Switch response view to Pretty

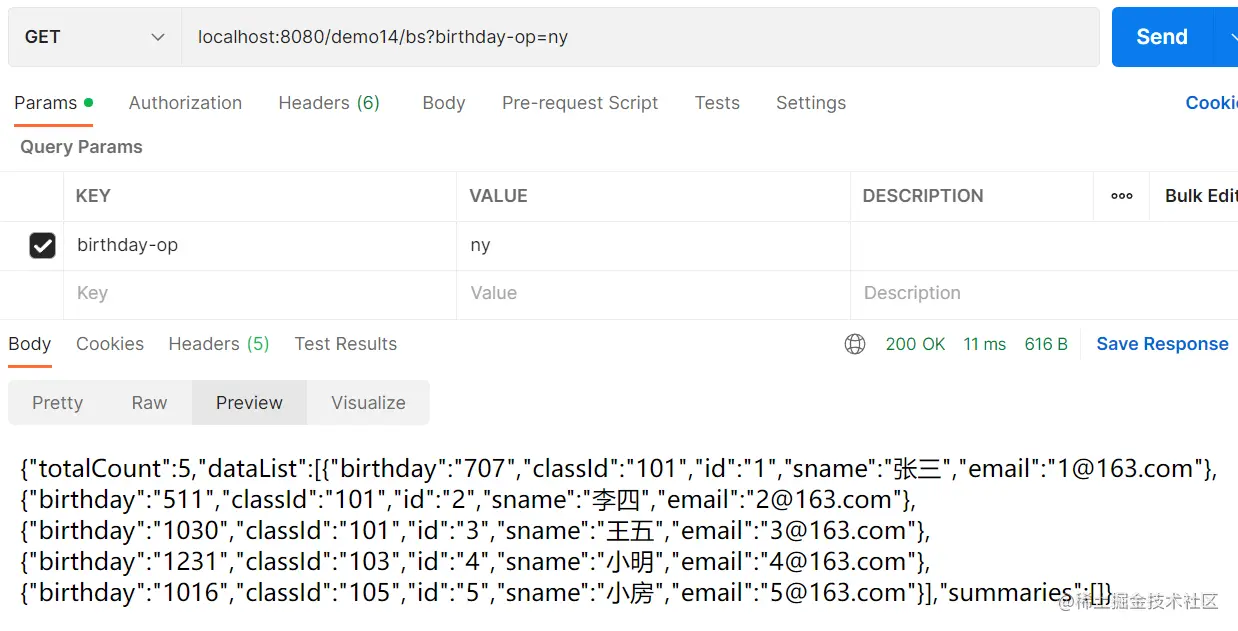pyautogui.click(x=57, y=403)
